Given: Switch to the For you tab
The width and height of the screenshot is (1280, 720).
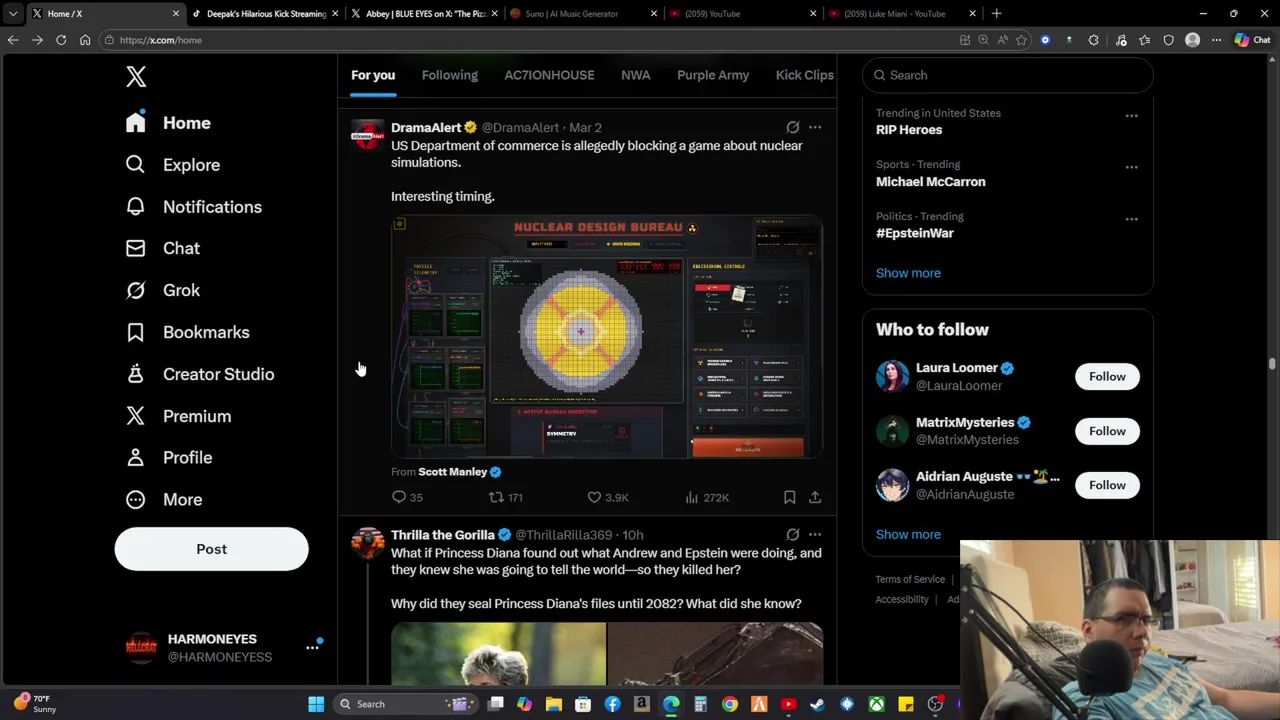Looking at the screenshot, I should pyautogui.click(x=373, y=75).
